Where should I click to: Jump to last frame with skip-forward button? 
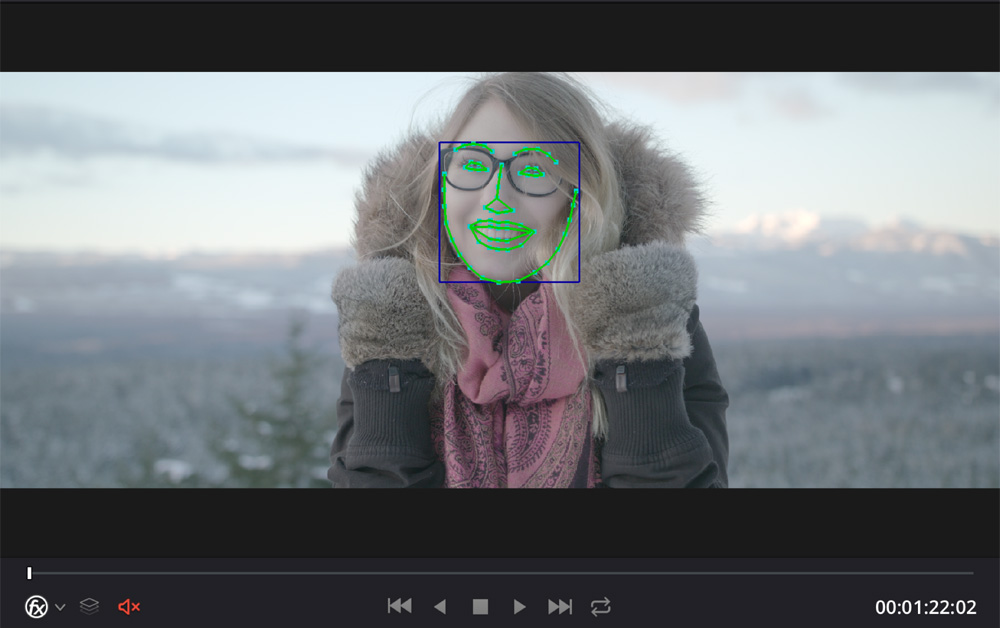pyautogui.click(x=560, y=607)
